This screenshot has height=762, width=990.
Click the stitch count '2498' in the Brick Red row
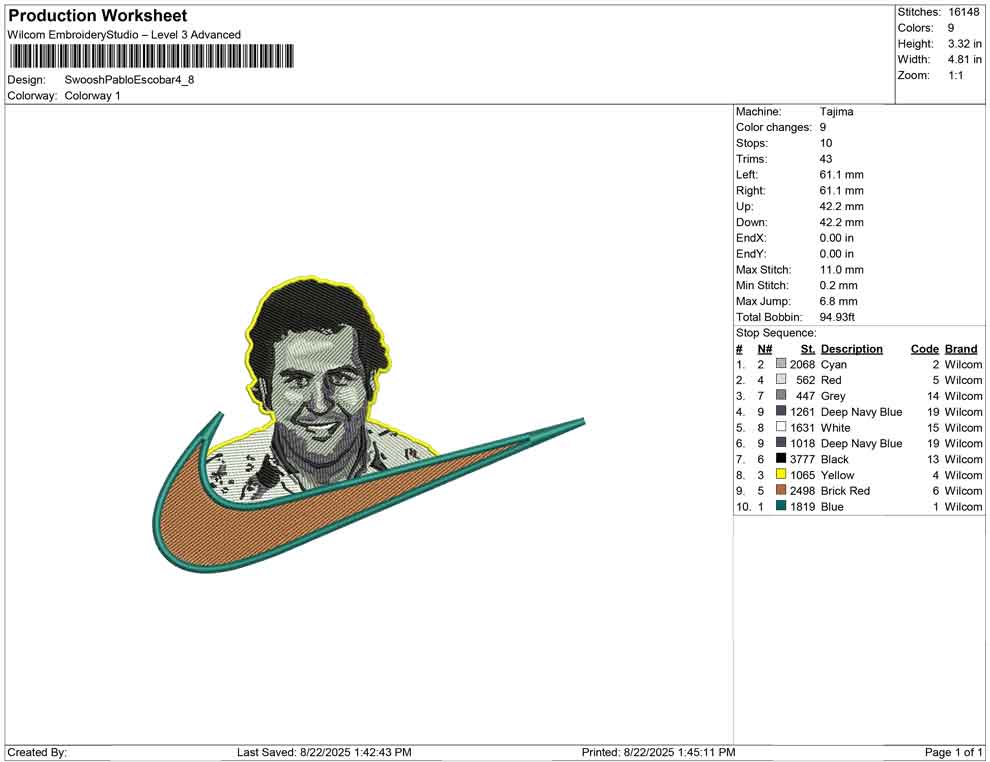(802, 491)
